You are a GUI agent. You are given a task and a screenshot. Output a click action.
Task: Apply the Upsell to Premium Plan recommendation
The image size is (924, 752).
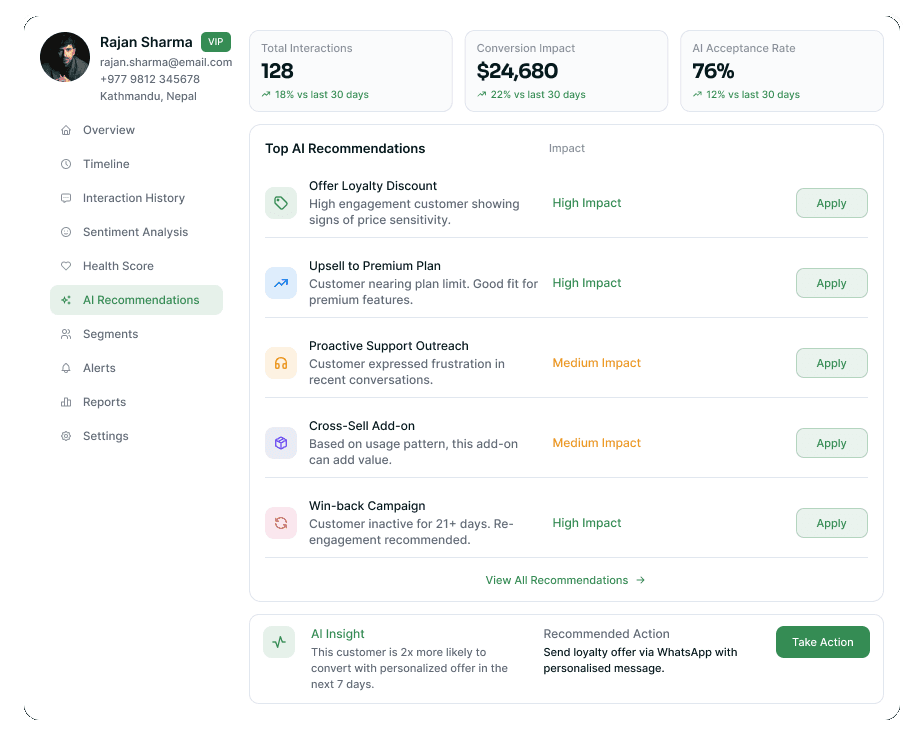pos(831,283)
